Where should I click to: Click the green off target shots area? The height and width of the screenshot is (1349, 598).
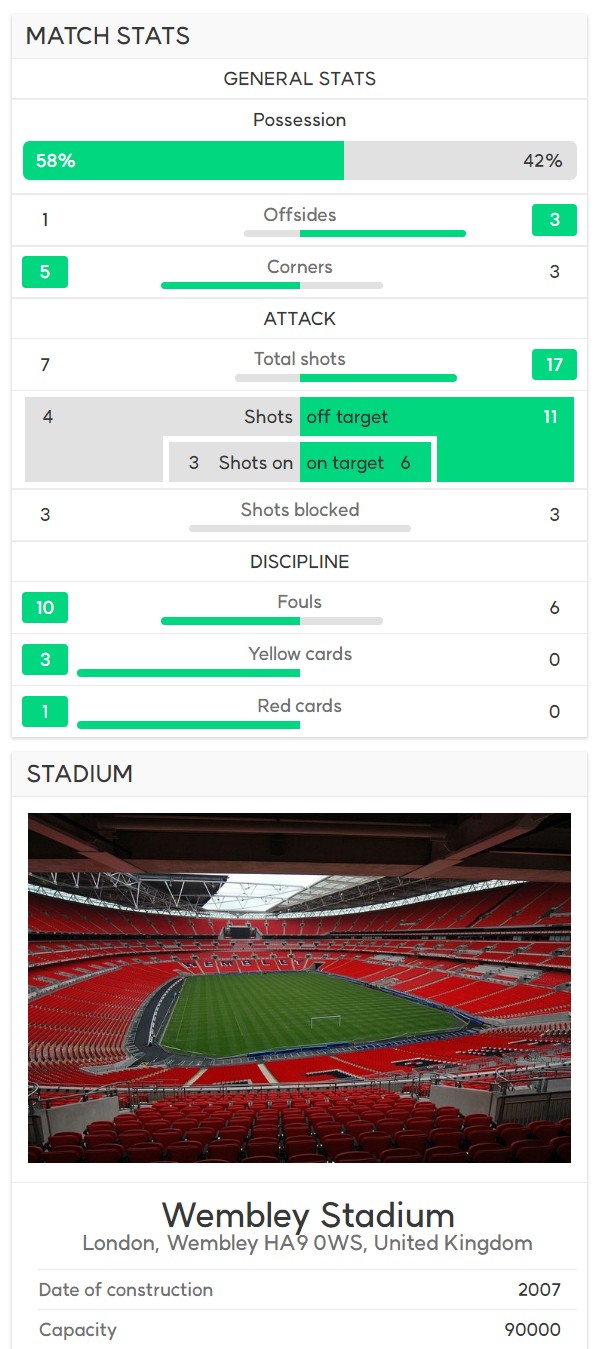(437, 417)
